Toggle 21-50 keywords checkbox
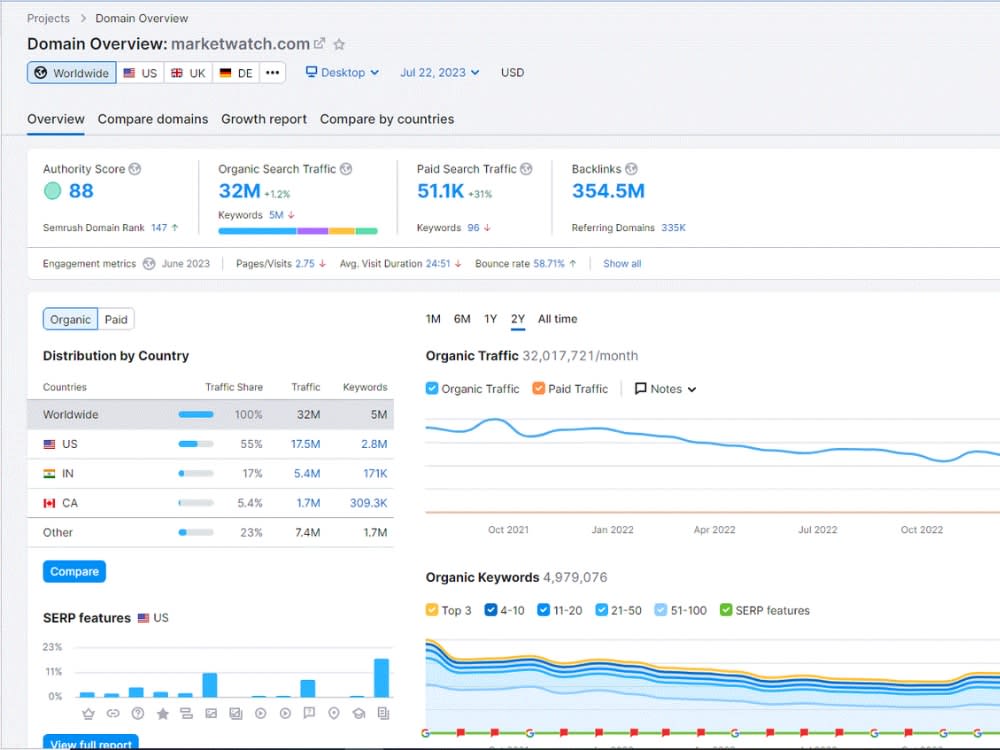 (601, 610)
